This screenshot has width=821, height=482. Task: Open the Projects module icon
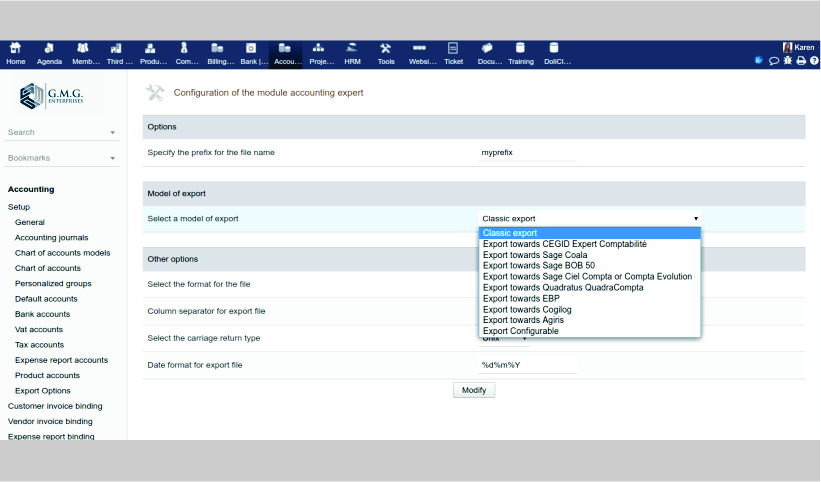pos(320,53)
